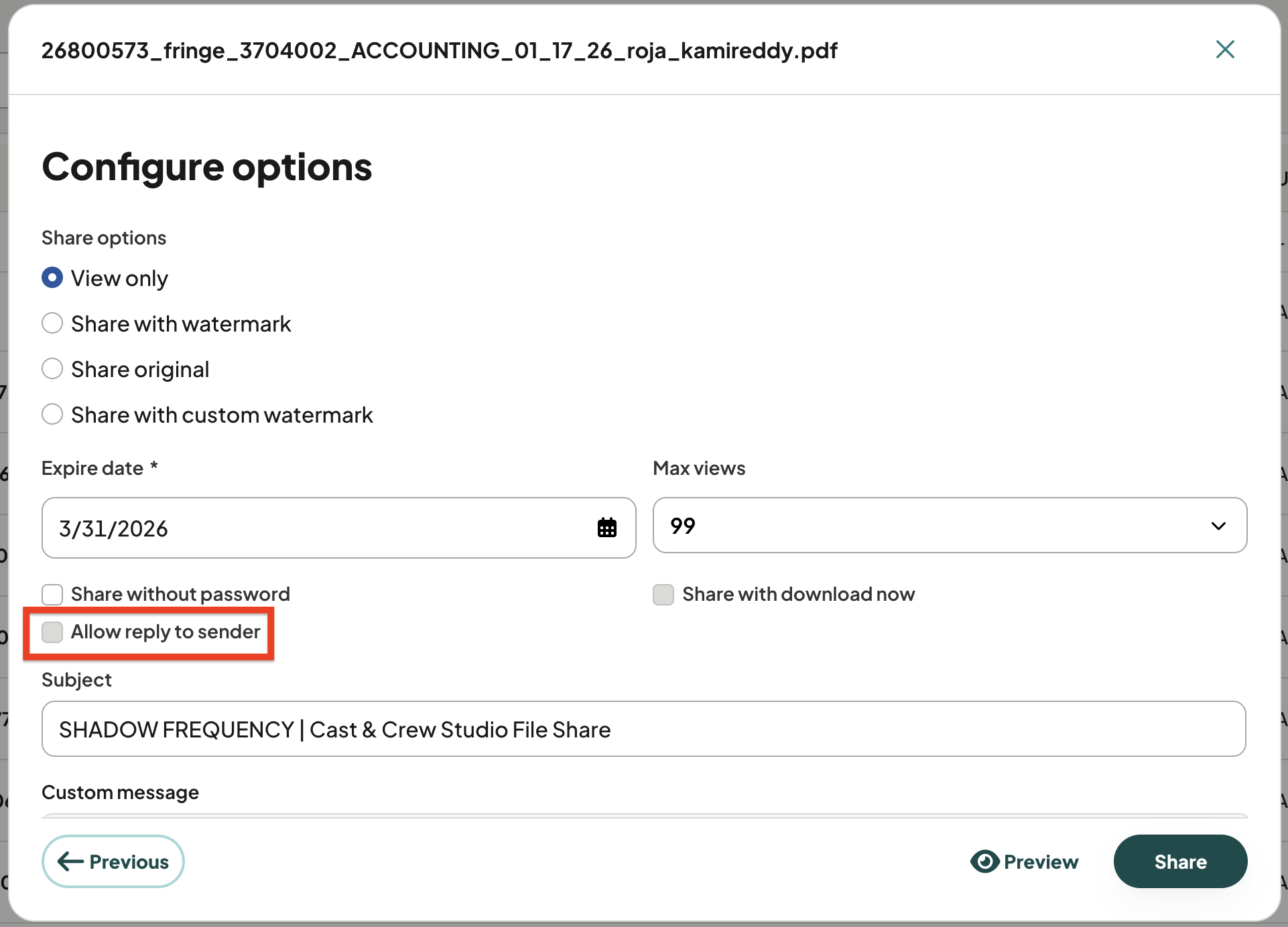
Task: Pick Share with custom watermark option
Action: click(52, 415)
